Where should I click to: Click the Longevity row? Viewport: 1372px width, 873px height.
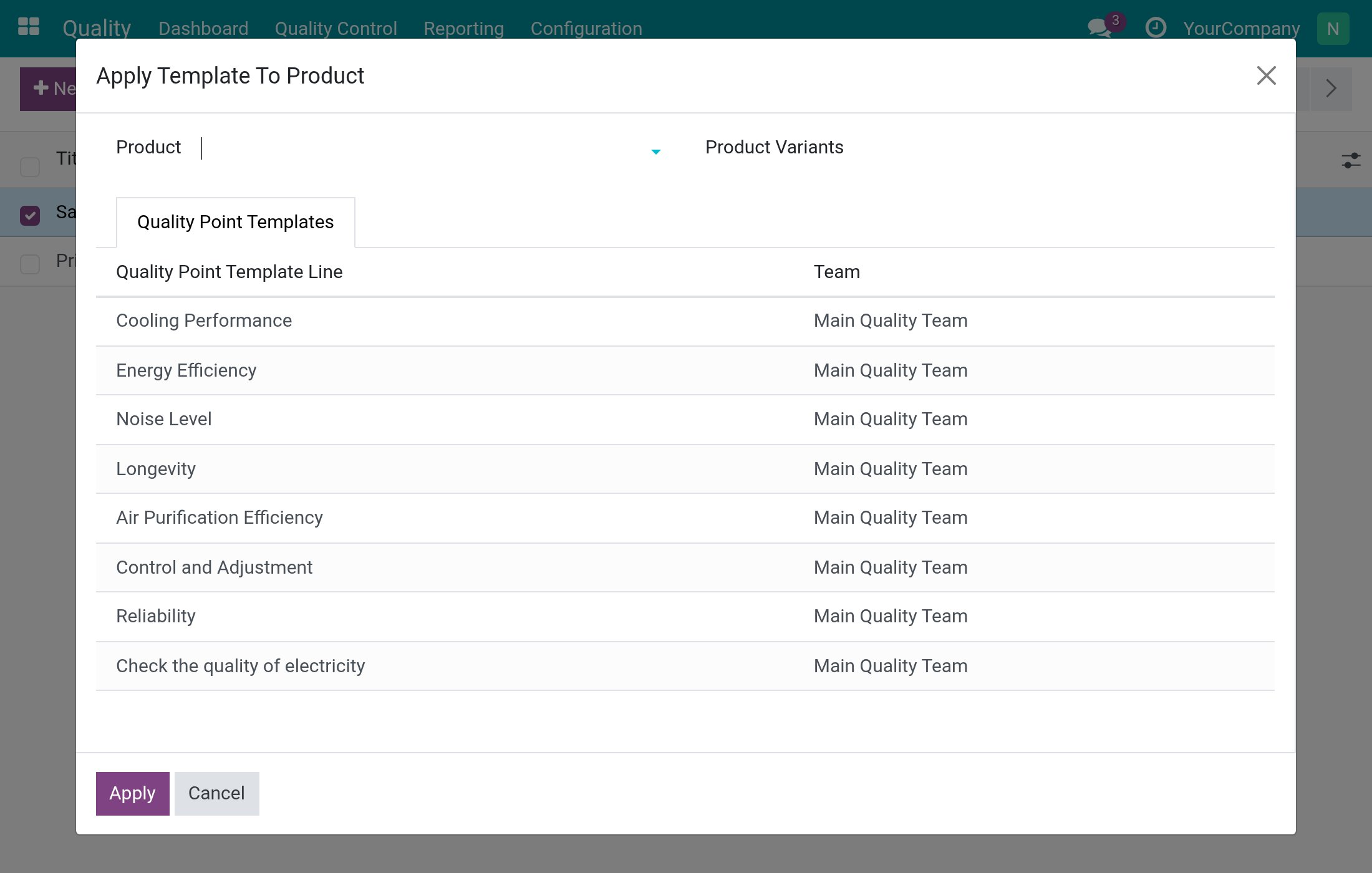(685, 469)
